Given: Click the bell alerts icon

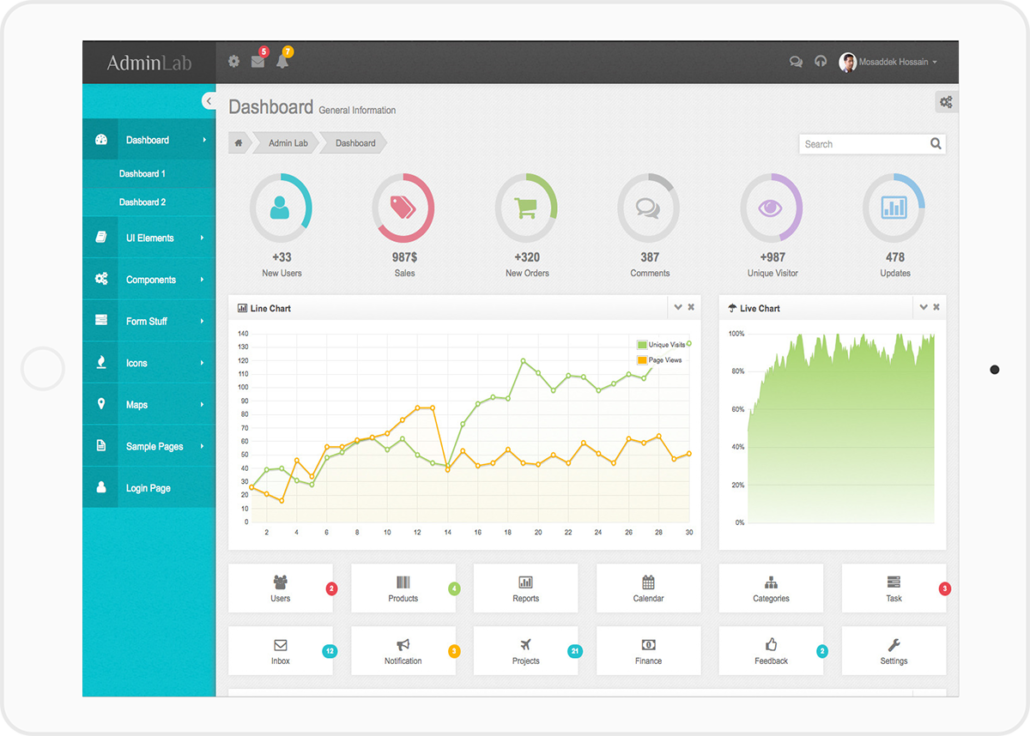Looking at the screenshot, I should point(282,62).
